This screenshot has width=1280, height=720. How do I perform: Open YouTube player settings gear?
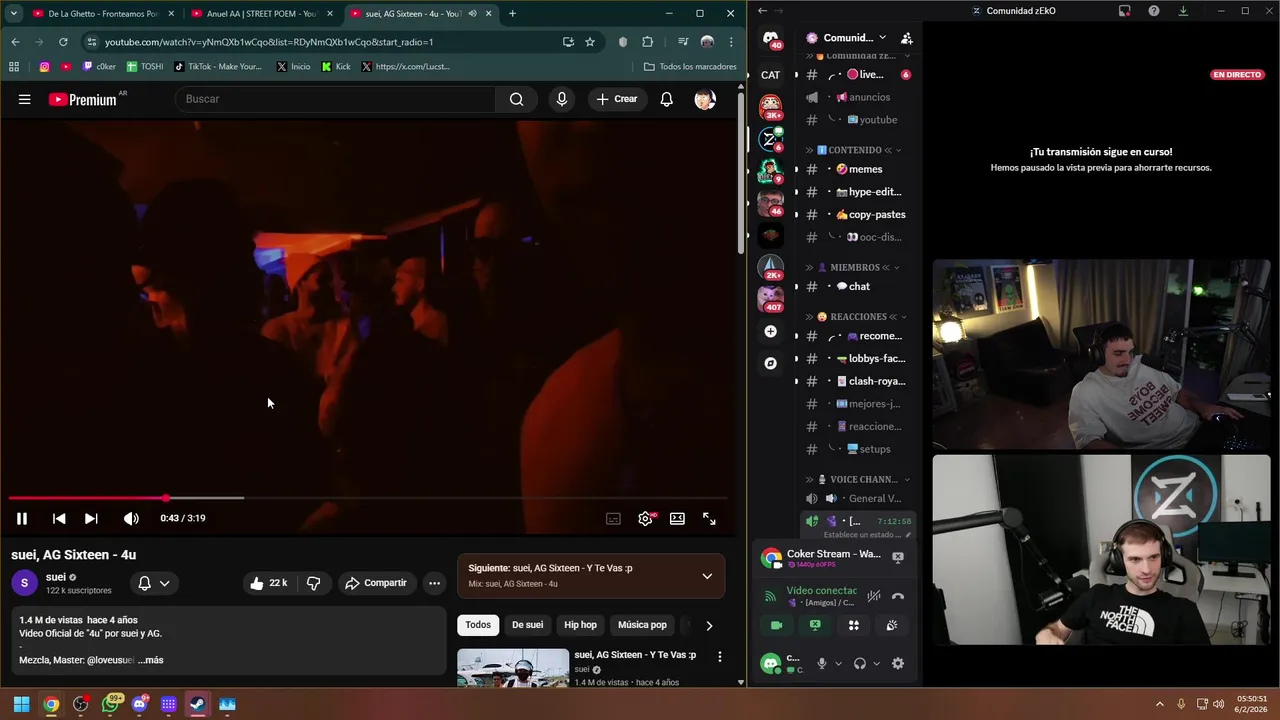click(646, 518)
